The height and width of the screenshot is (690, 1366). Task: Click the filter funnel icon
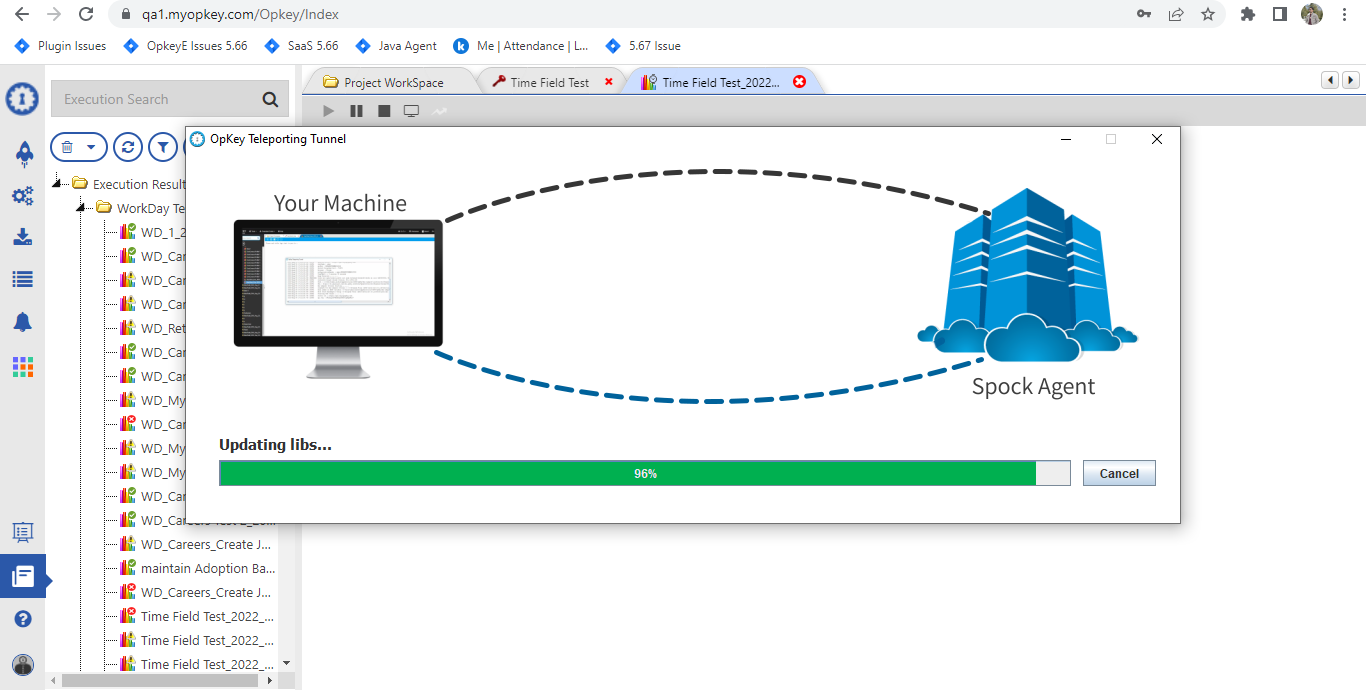click(x=163, y=147)
